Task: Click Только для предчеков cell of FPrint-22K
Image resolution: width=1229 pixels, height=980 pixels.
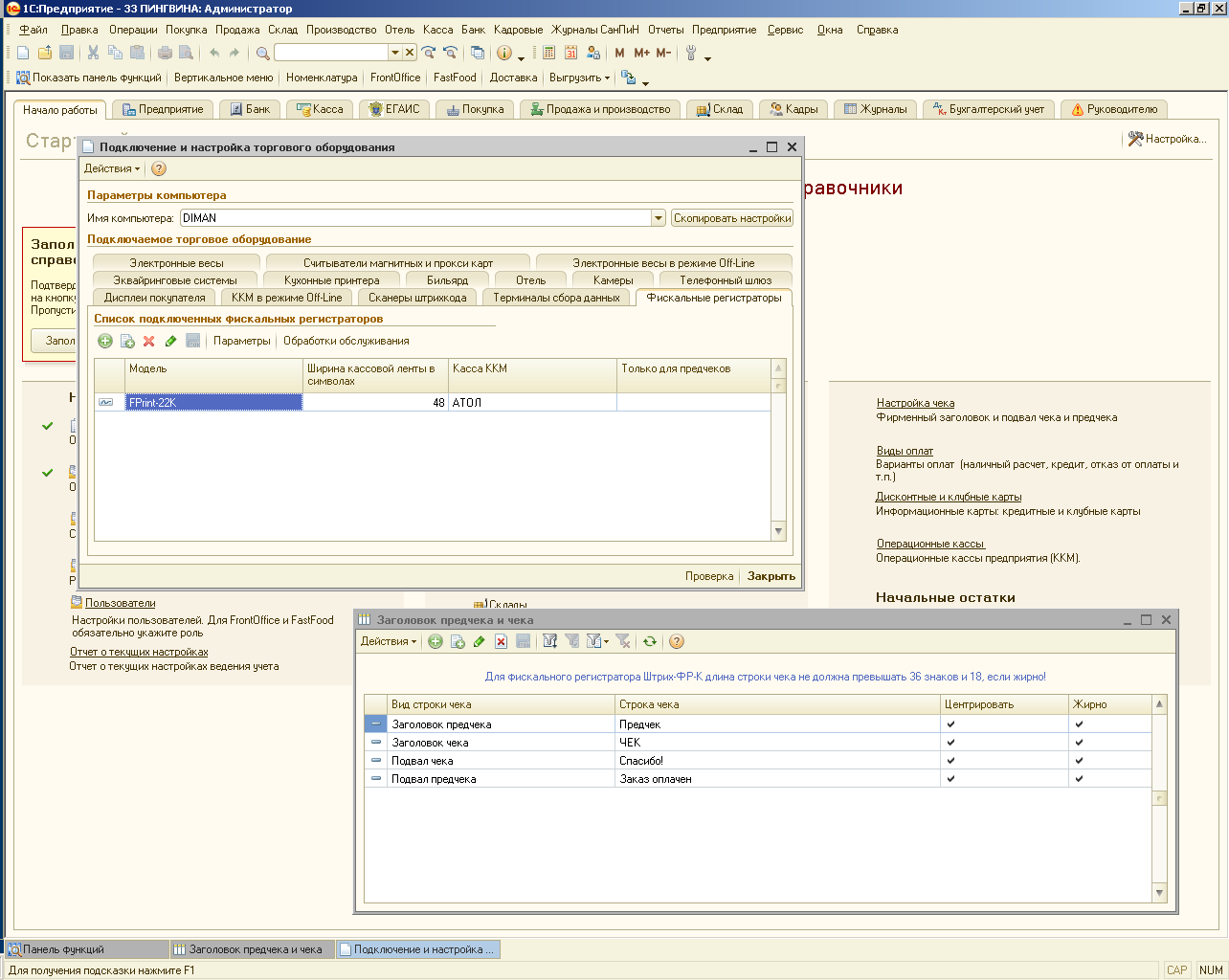Action: point(693,403)
